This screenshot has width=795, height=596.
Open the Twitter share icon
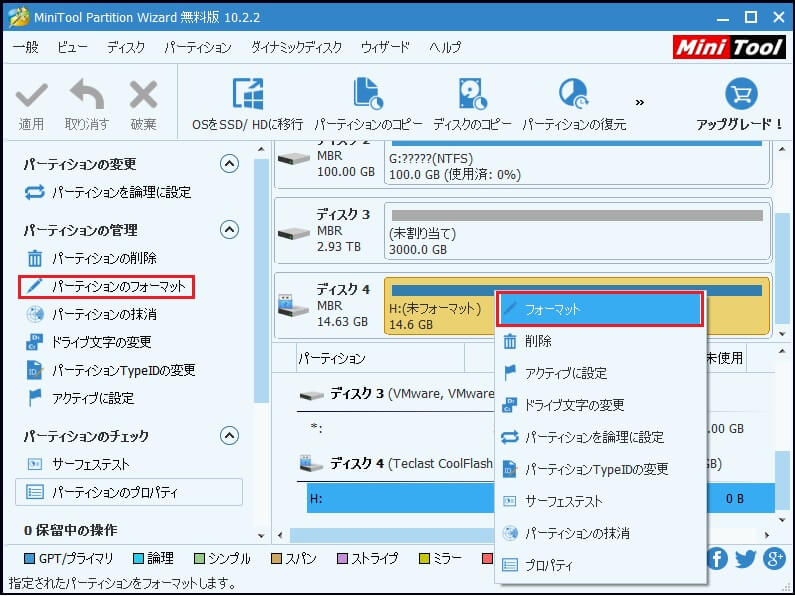[x=745, y=558]
